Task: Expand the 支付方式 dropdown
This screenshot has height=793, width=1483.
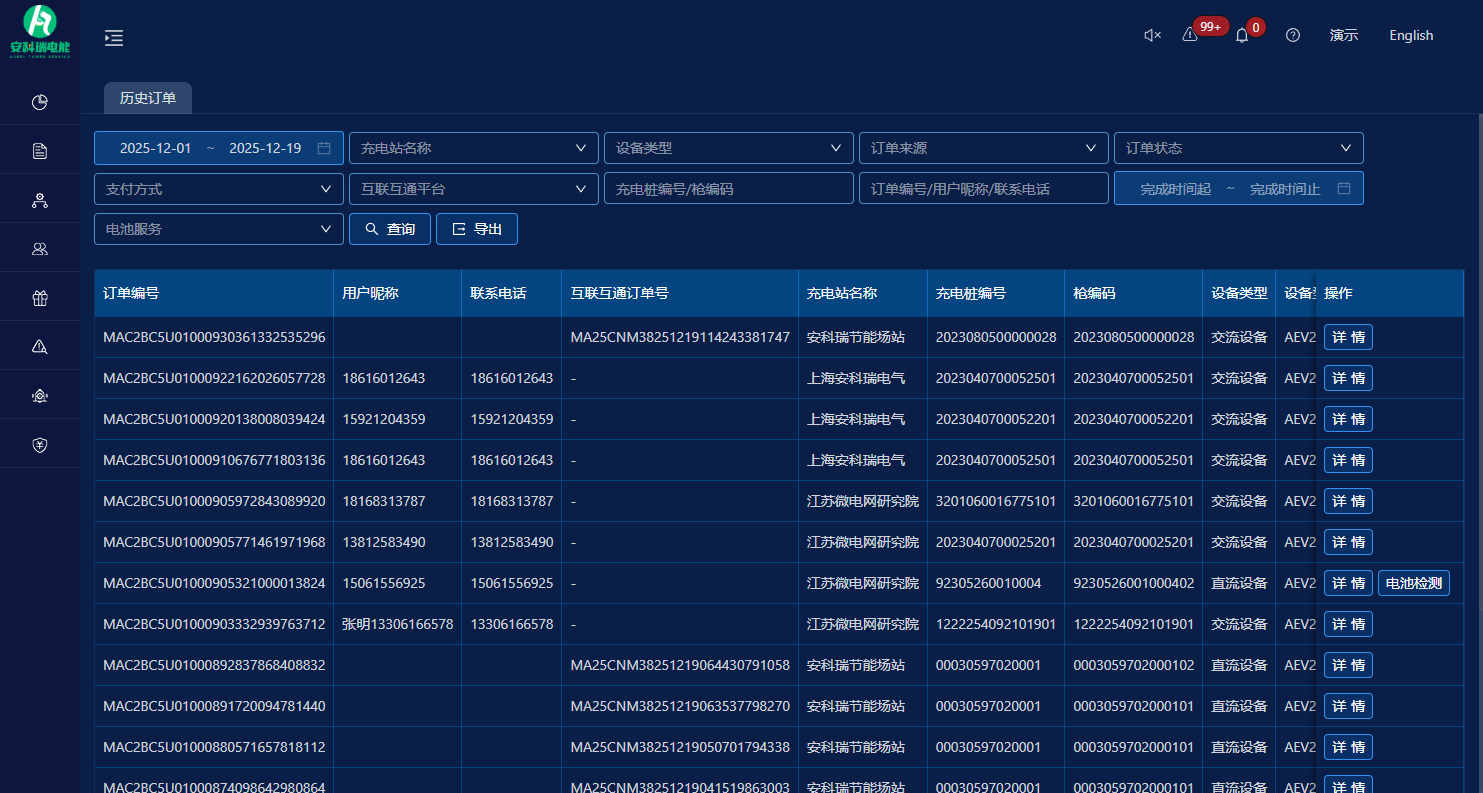Action: [218, 189]
